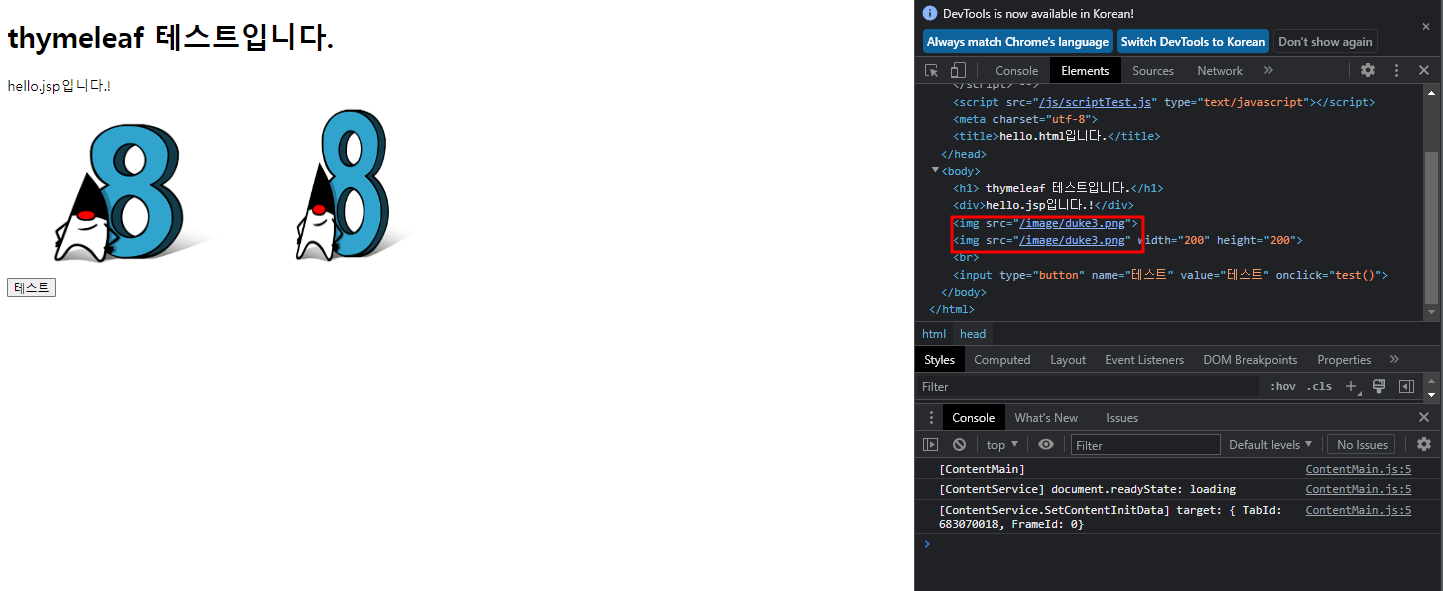
Task: Click Always match Chrome's language button
Action: tap(1017, 41)
